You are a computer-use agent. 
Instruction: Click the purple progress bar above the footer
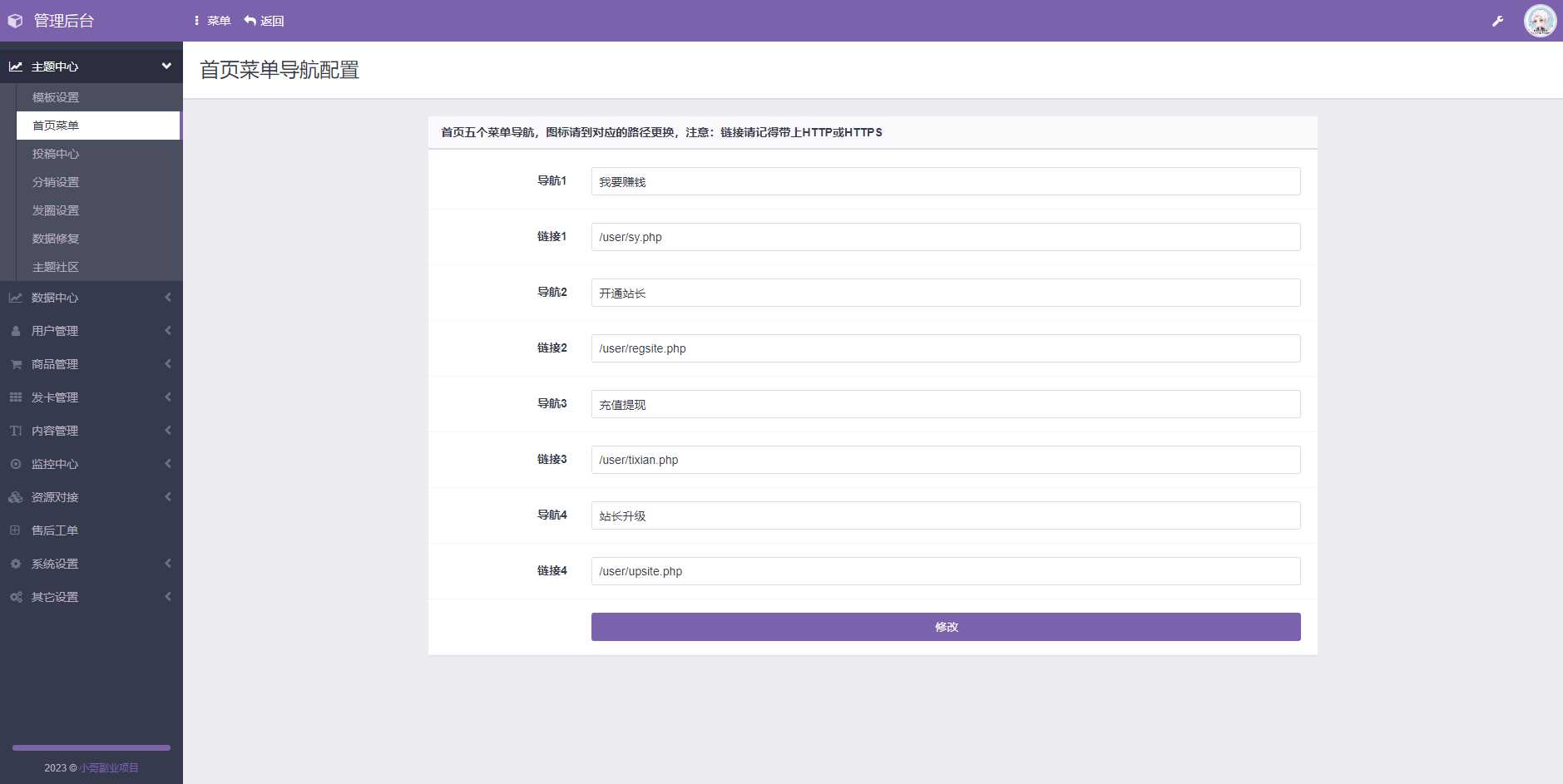pyautogui.click(x=91, y=747)
